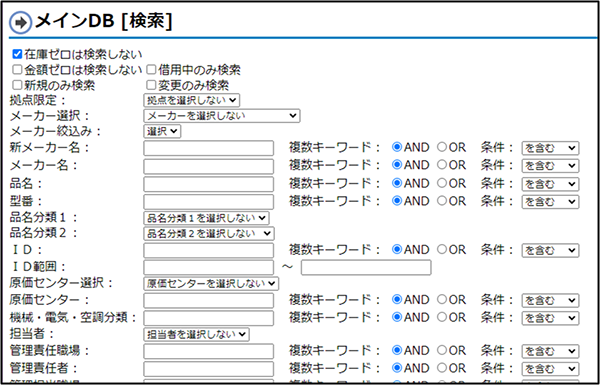Click the 拠点限定： label

tap(38, 100)
